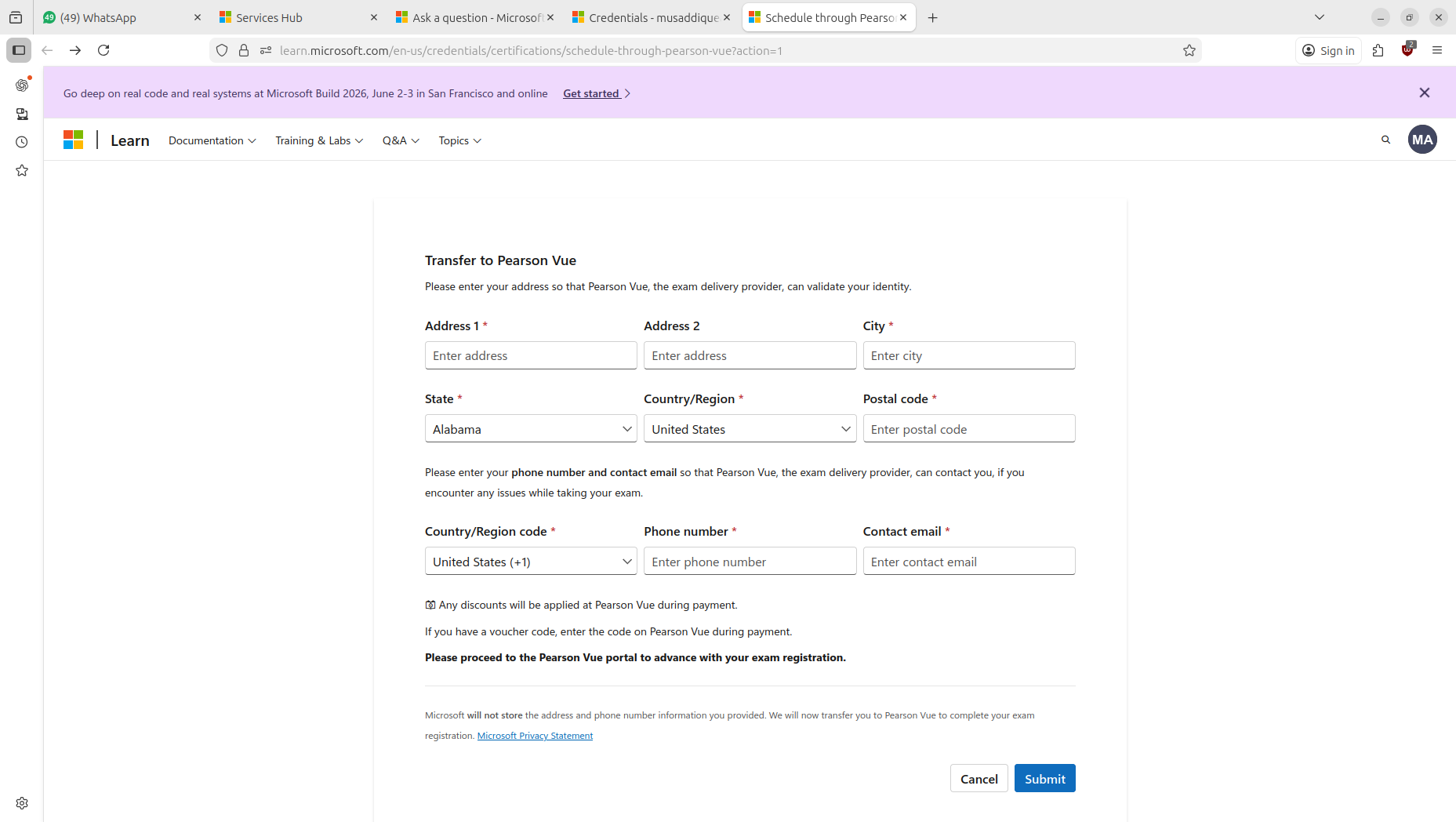This screenshot has height=822, width=1456.
Task: Expand the Documentation menu
Action: click(212, 140)
